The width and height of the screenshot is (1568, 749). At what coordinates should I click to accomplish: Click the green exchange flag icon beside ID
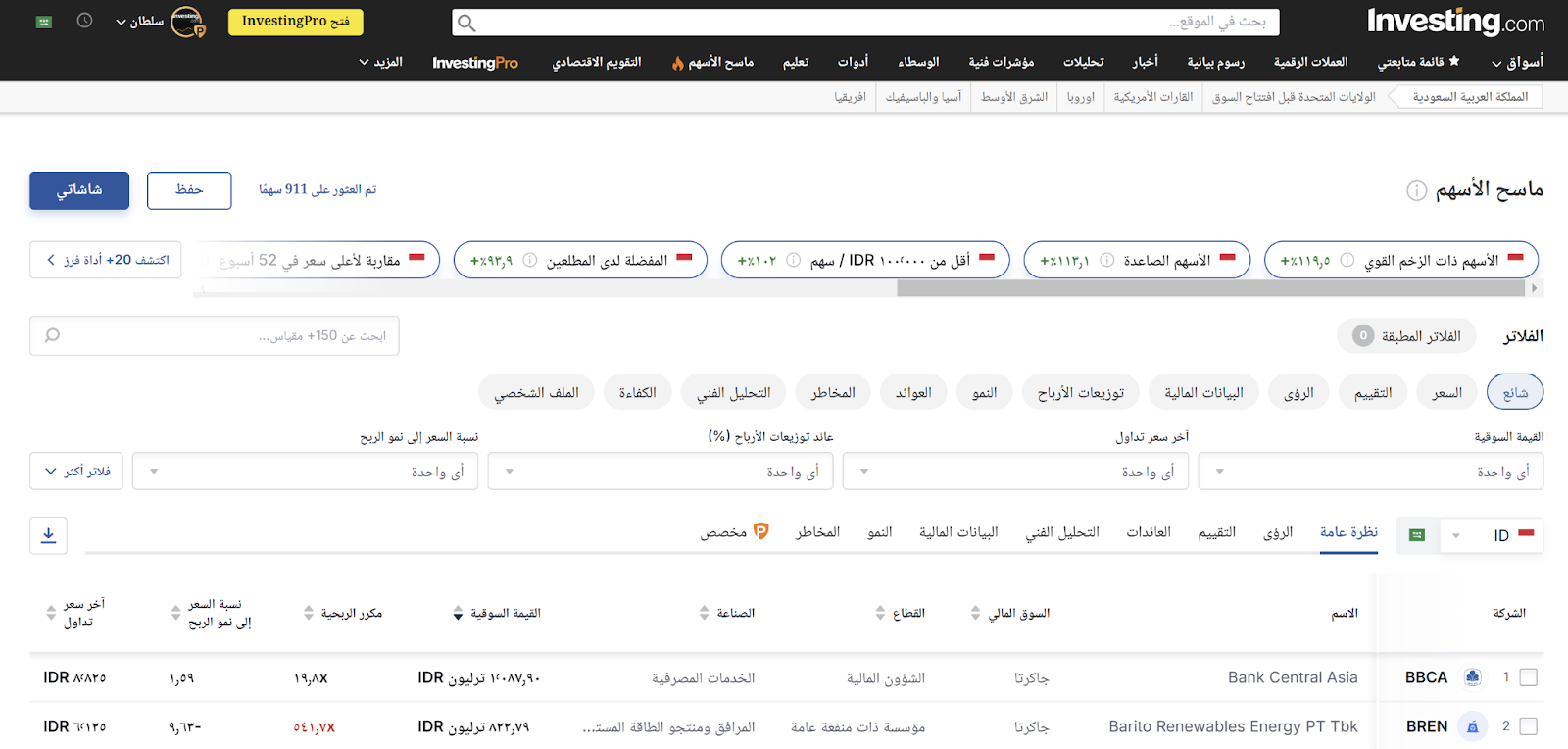(1416, 535)
